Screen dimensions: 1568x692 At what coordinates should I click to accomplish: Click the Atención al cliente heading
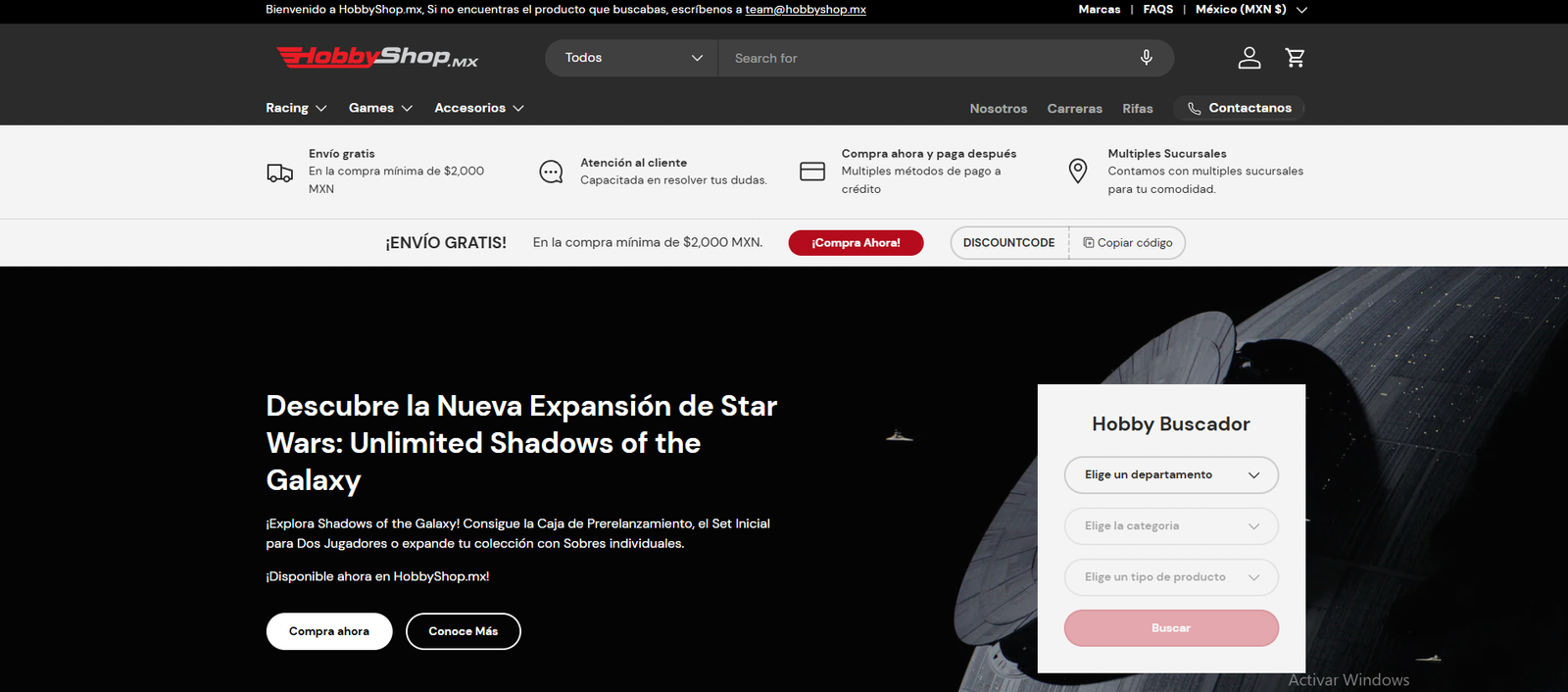(633, 163)
